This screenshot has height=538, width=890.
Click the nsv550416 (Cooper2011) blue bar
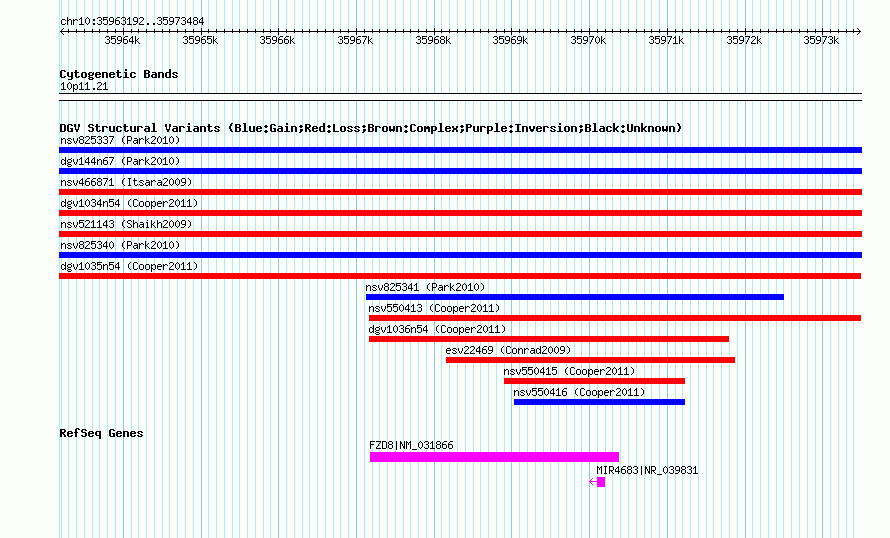[x=599, y=402]
